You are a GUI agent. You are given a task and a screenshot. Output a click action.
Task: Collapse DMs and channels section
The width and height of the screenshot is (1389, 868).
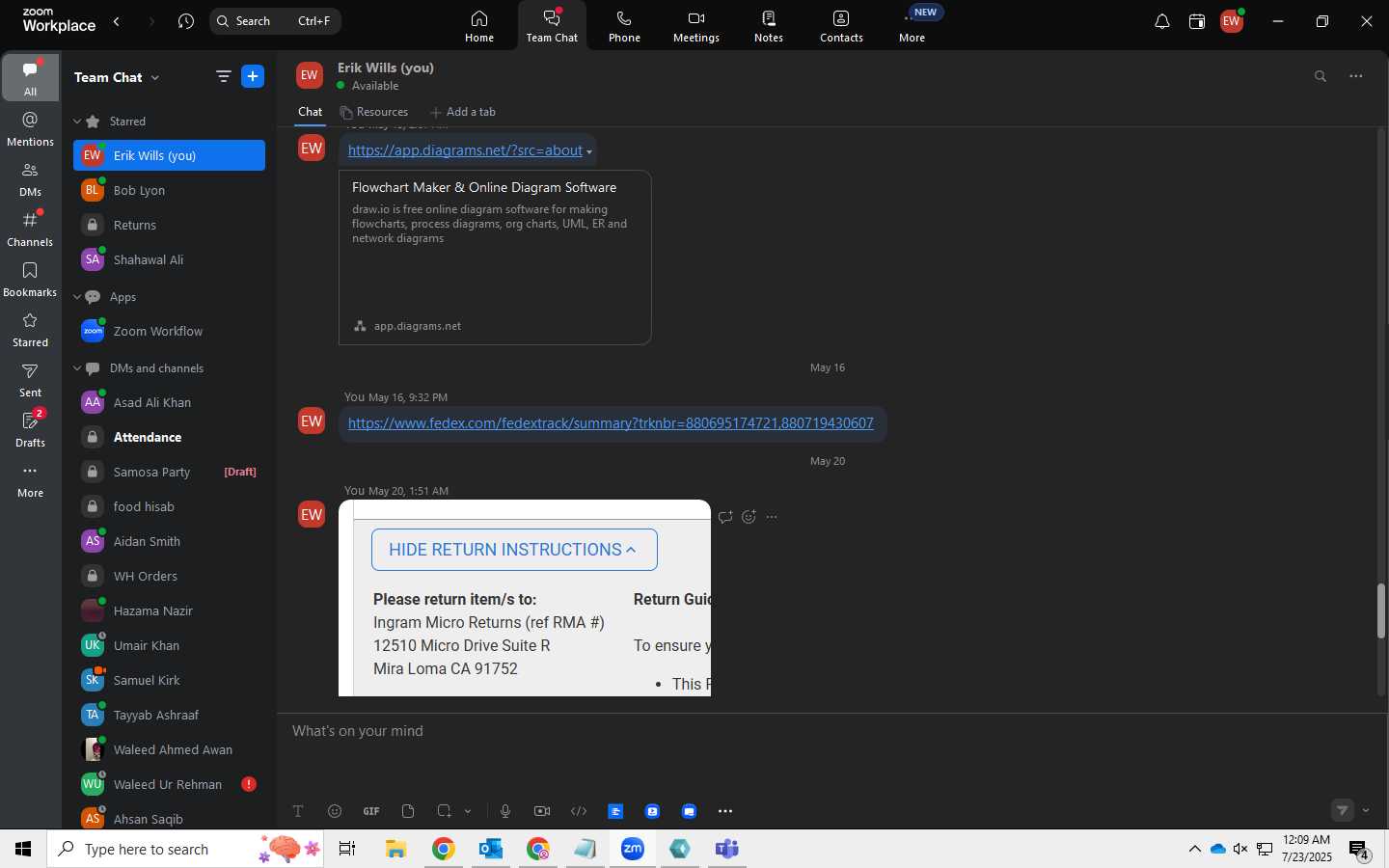point(77,368)
